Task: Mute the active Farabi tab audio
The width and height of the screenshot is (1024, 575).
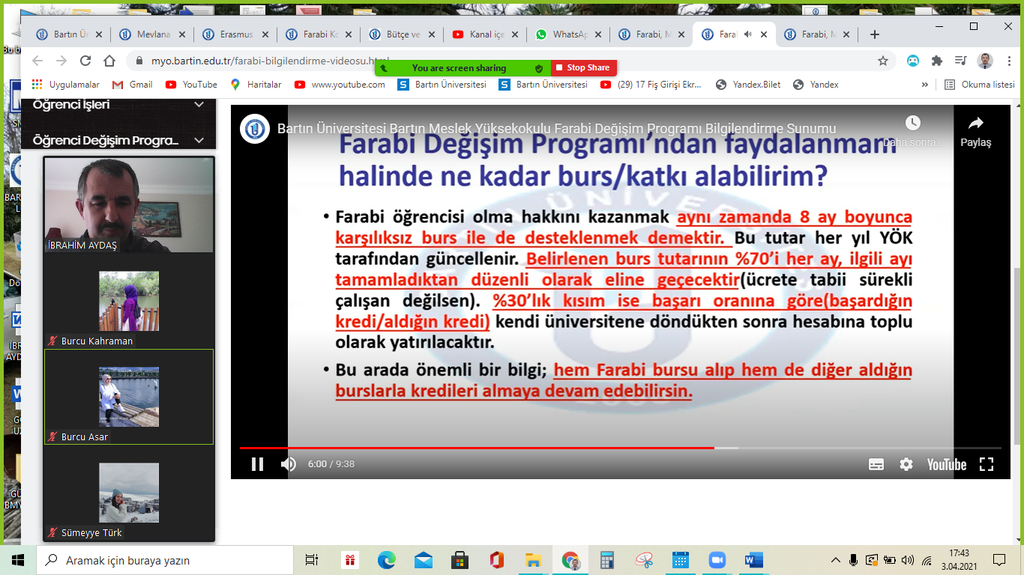Action: click(x=748, y=34)
